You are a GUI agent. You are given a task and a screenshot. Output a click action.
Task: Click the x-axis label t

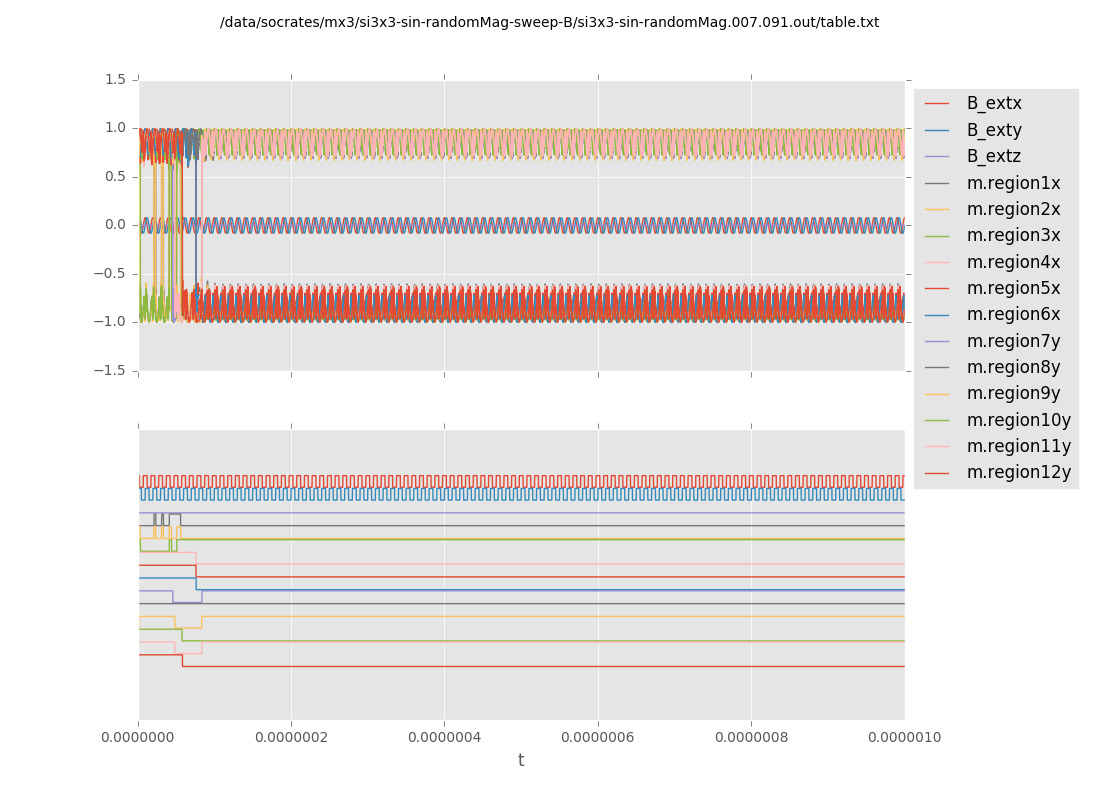521,761
